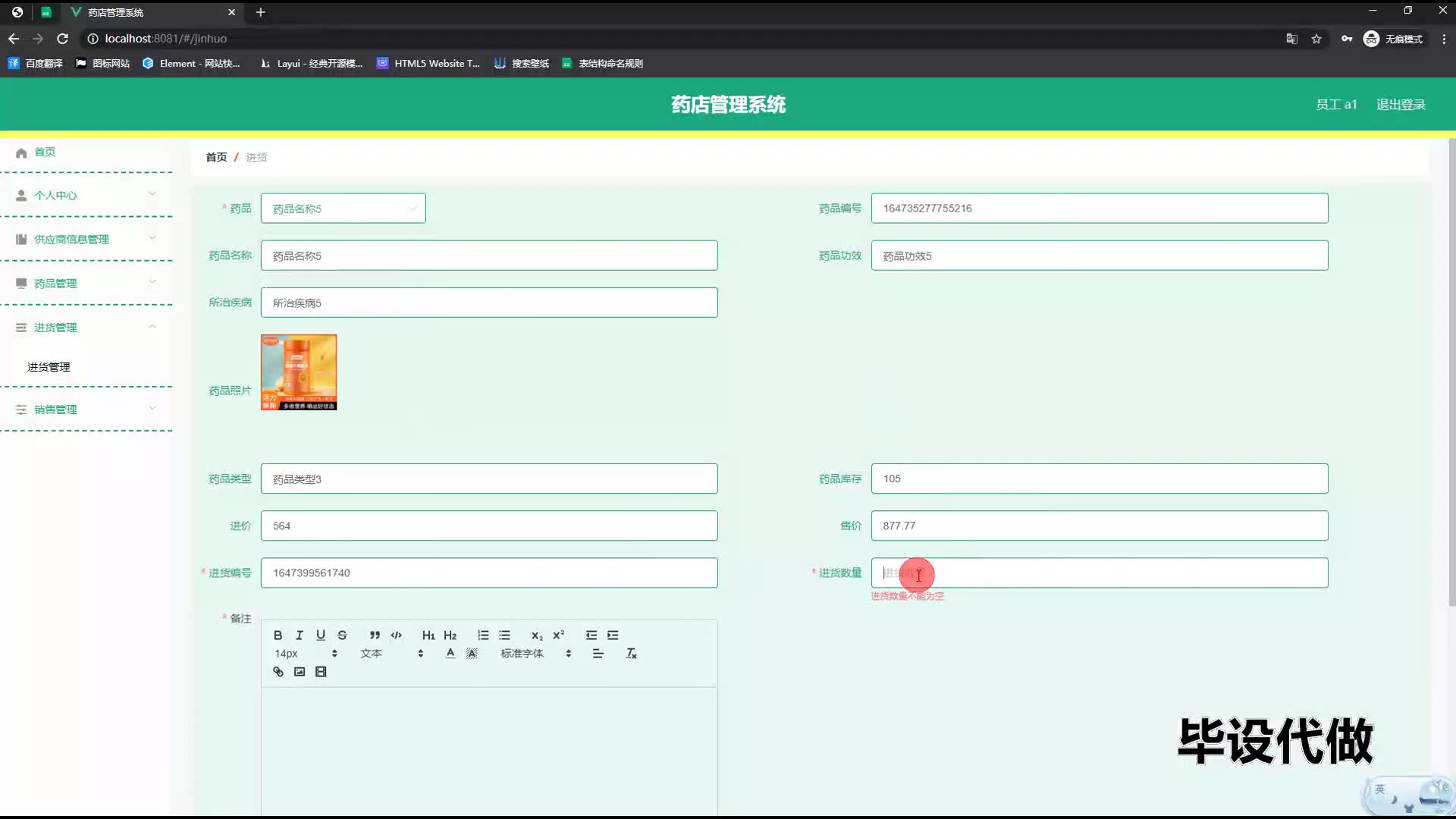
Task: Click 首页 in the breadcrumb
Action: [216, 157]
